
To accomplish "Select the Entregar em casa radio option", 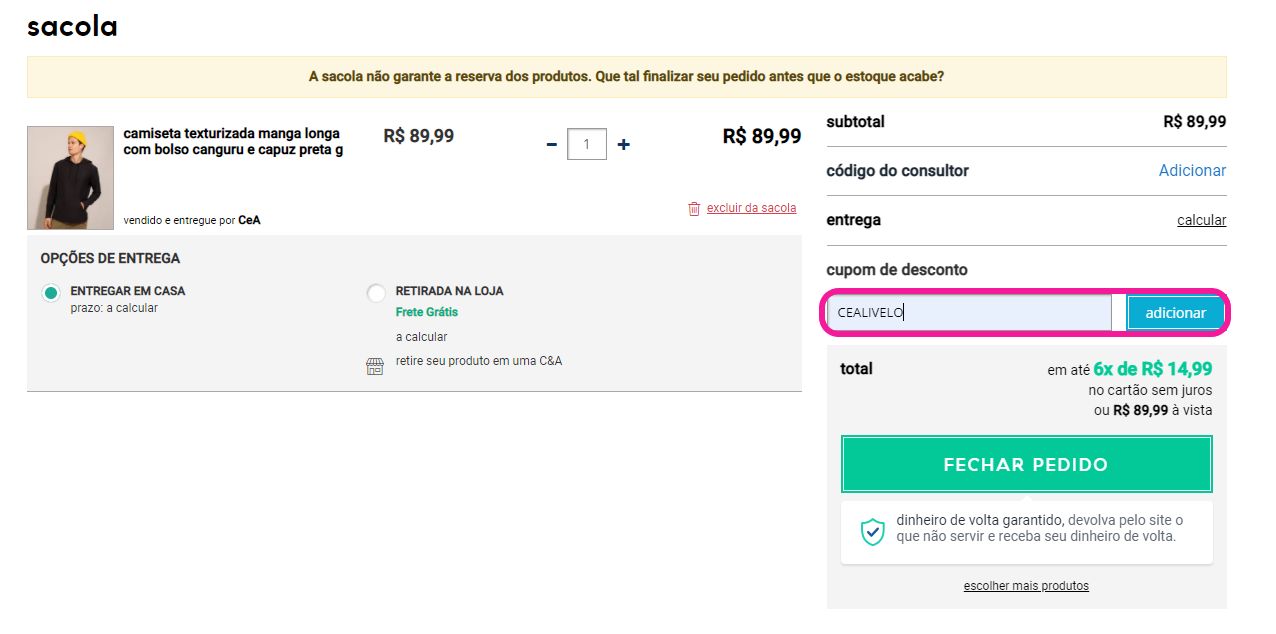I will coord(51,293).
